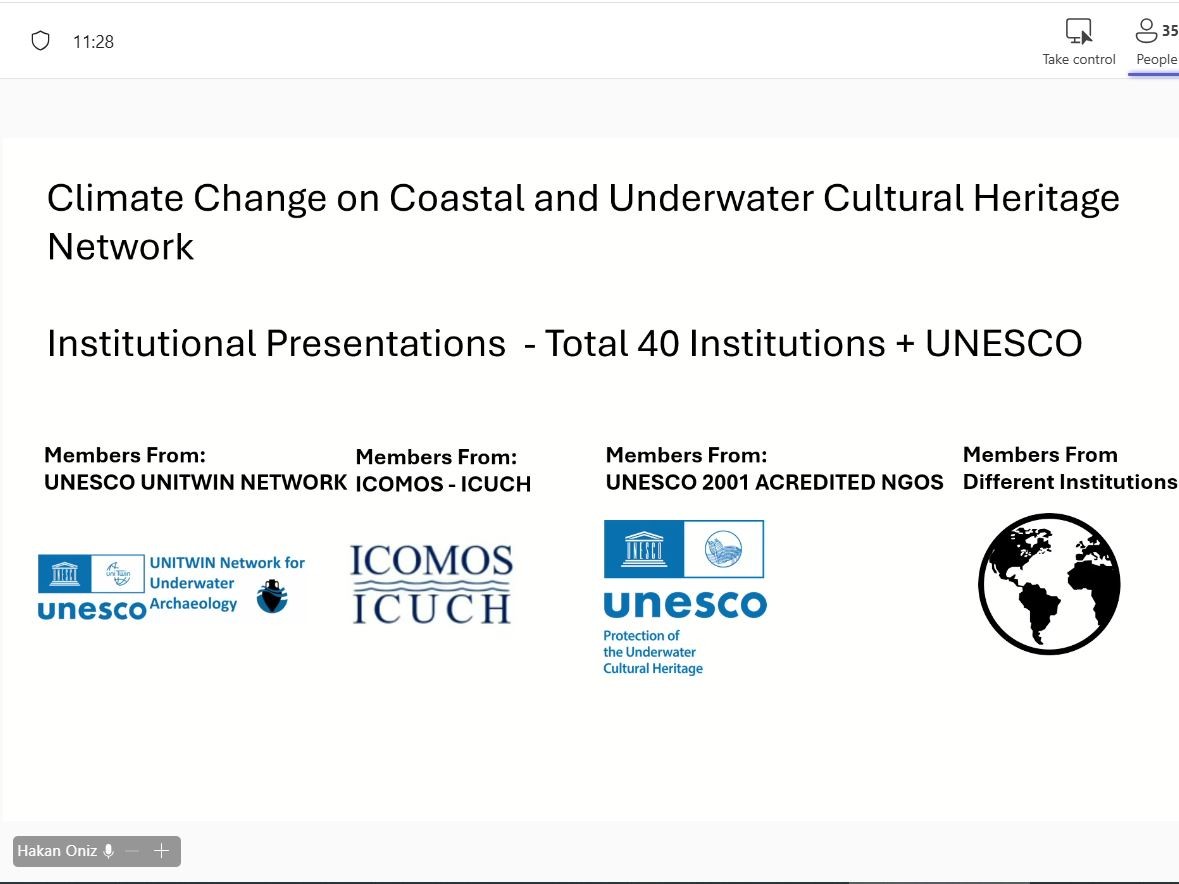Click the ICOMOS ICUCH logo
This screenshot has width=1179, height=884.
coord(431,584)
